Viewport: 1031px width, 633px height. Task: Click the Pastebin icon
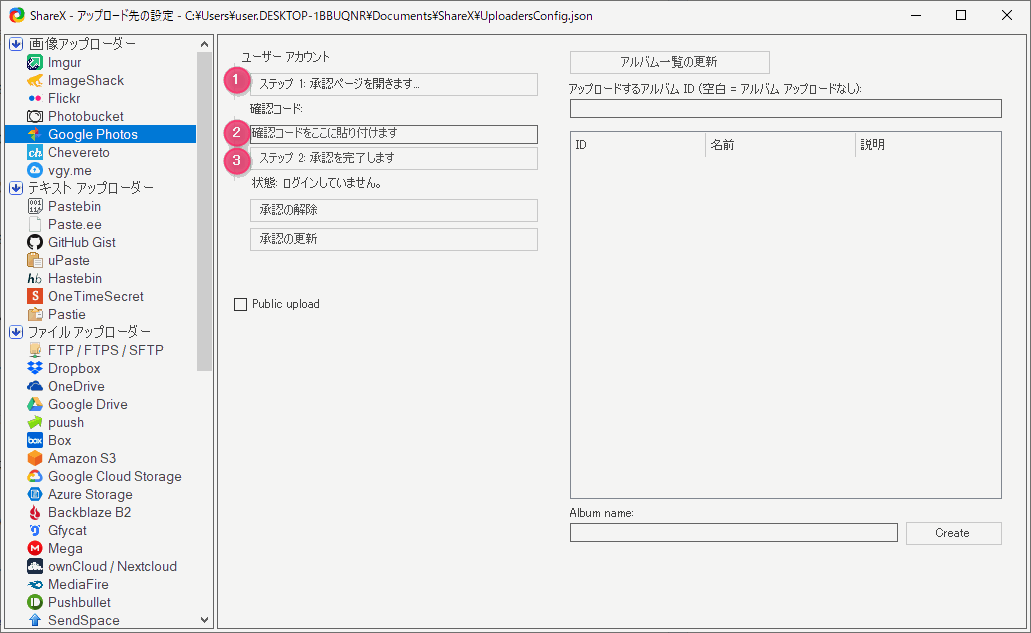tap(35, 206)
